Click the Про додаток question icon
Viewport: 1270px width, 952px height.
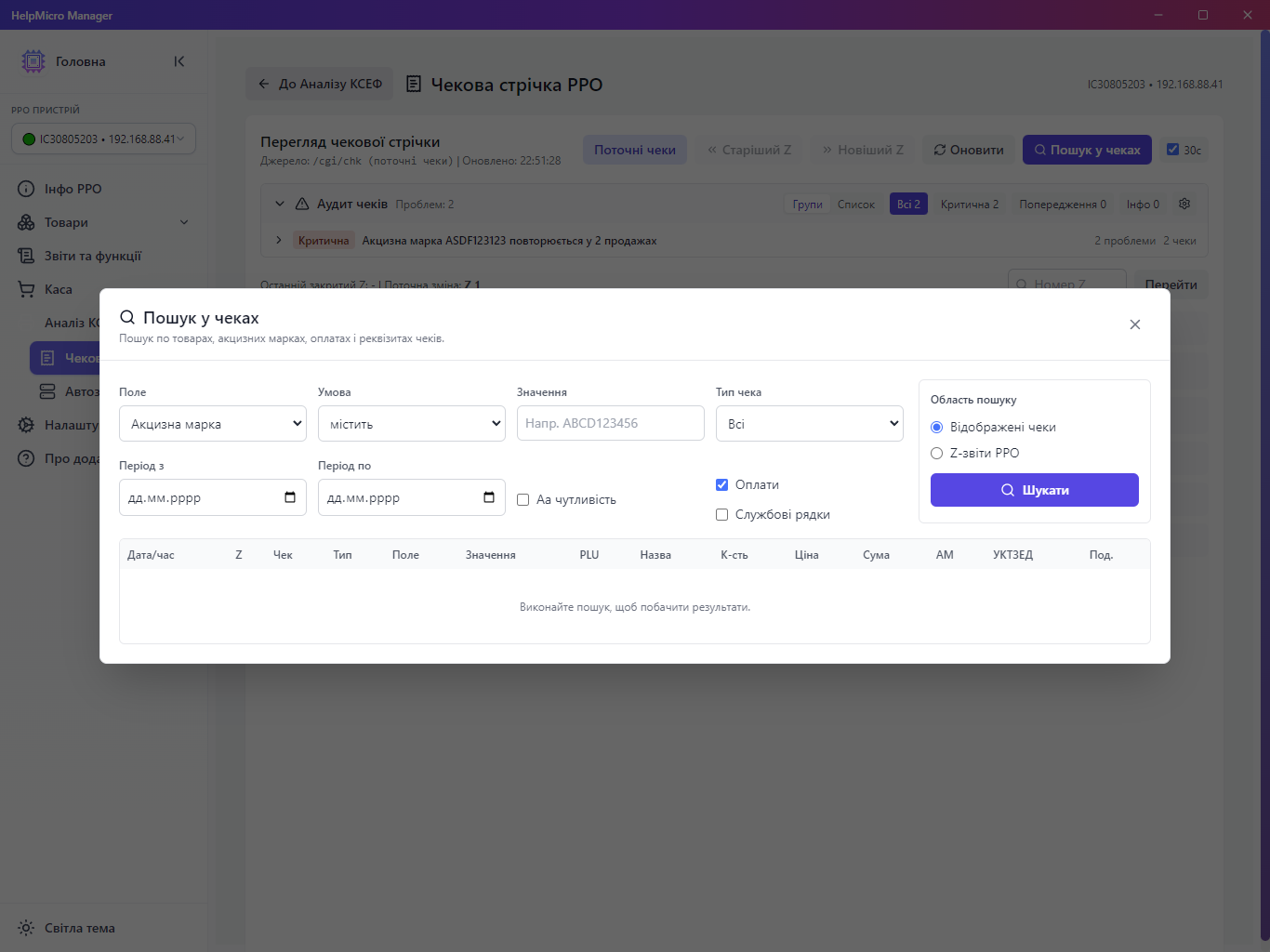coord(26,458)
